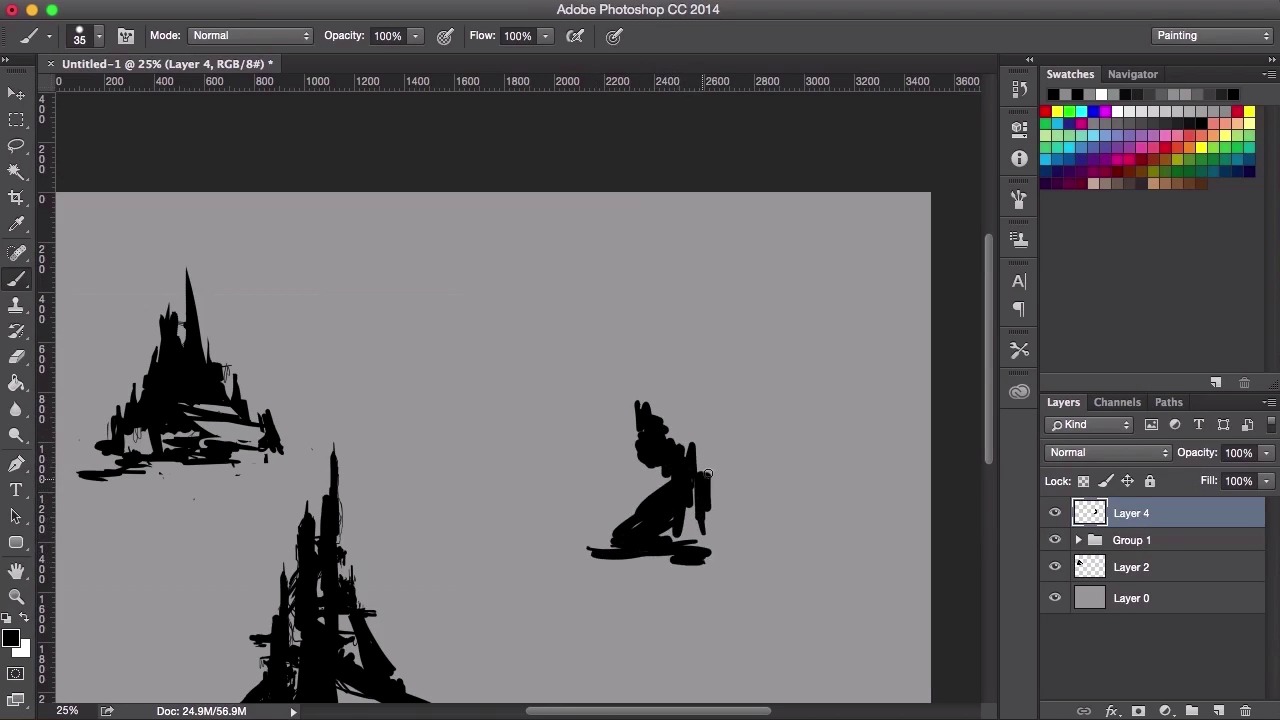The image size is (1280, 720).
Task: Switch to the Channels tab
Action: [1117, 402]
